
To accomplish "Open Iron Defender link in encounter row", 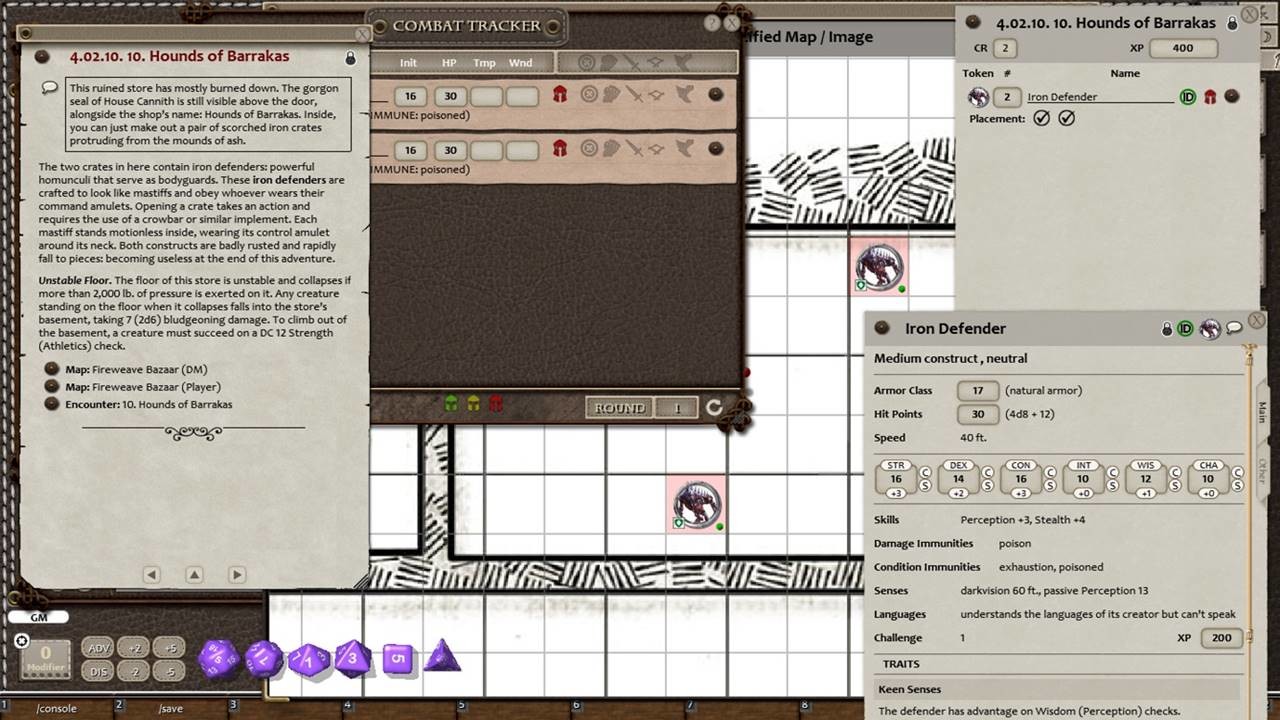I will coord(1232,97).
